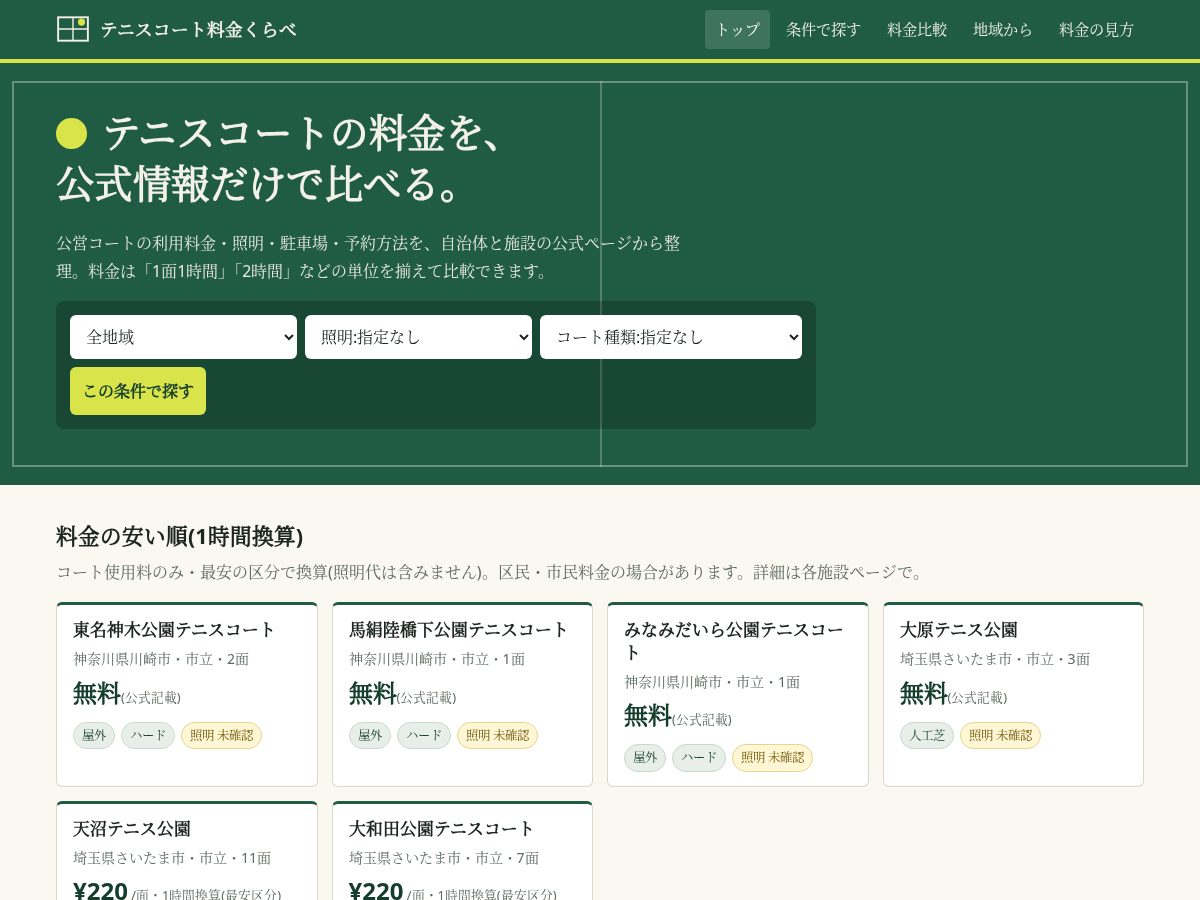Click 屋外 tag on みなみだいら公園 card
The image size is (1200, 900).
645,757
